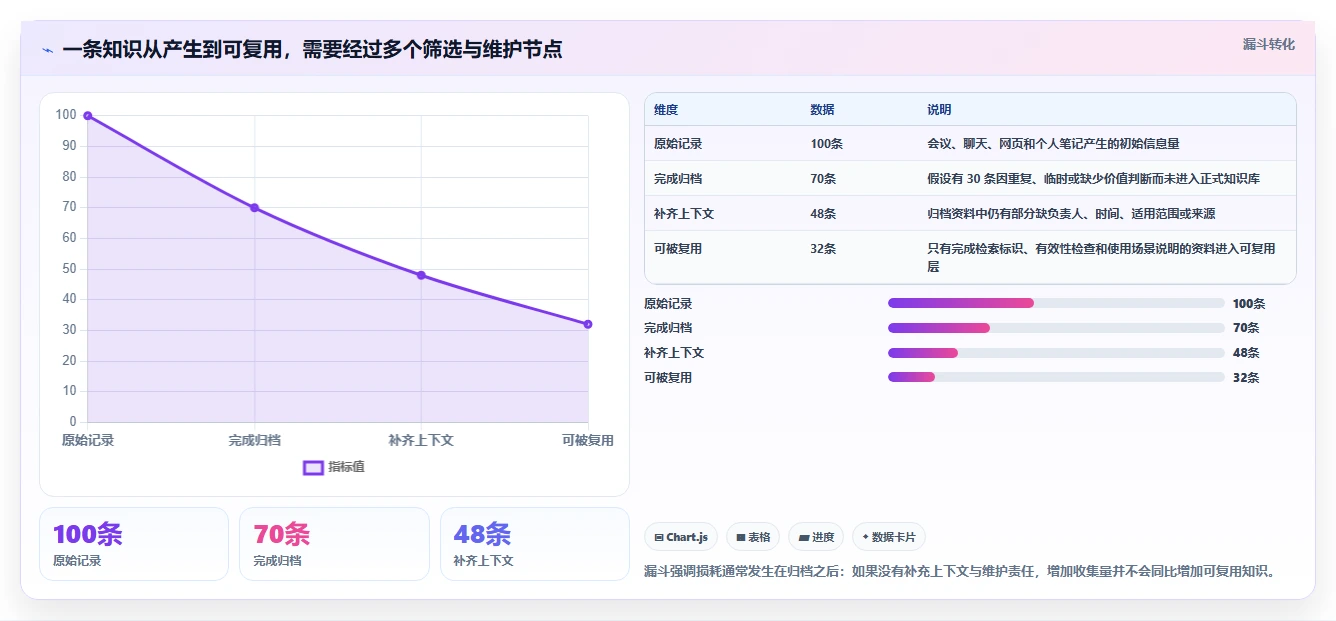This screenshot has width=1336, height=621.
Task: Click the 完成归档 progress bar
Action: click(1056, 328)
